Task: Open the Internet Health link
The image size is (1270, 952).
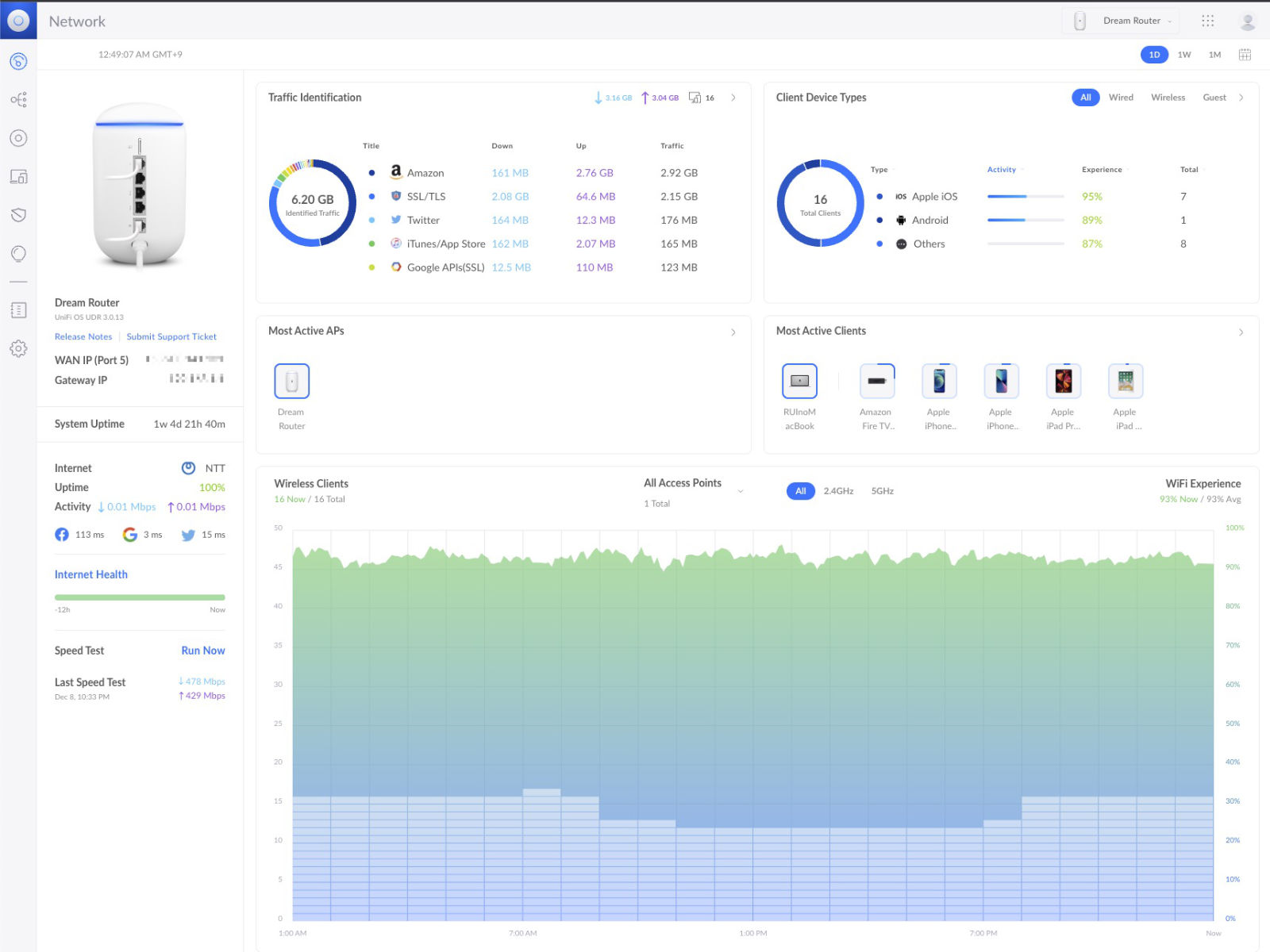Action: click(90, 574)
